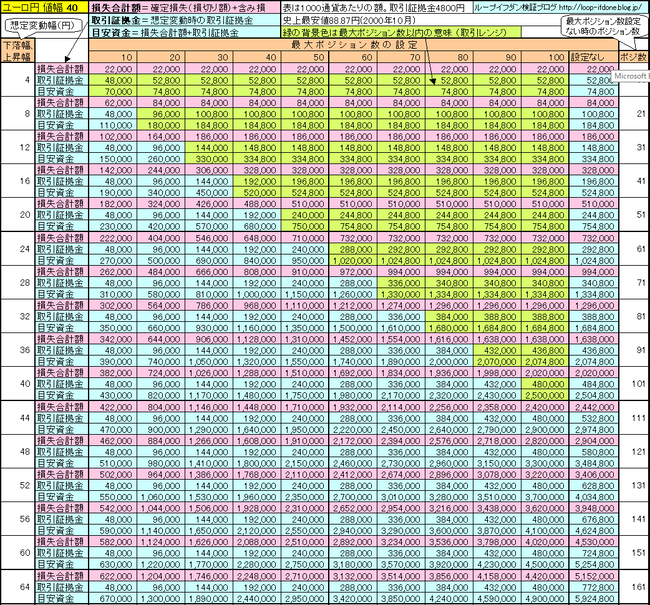Select cell 1,300,000 in row 64
The height and width of the screenshot is (605, 650).
[x=161, y=598]
